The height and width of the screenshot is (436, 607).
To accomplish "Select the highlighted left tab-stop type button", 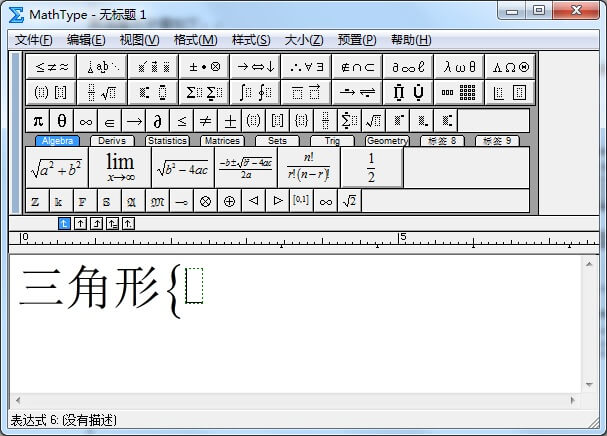I will (64, 223).
